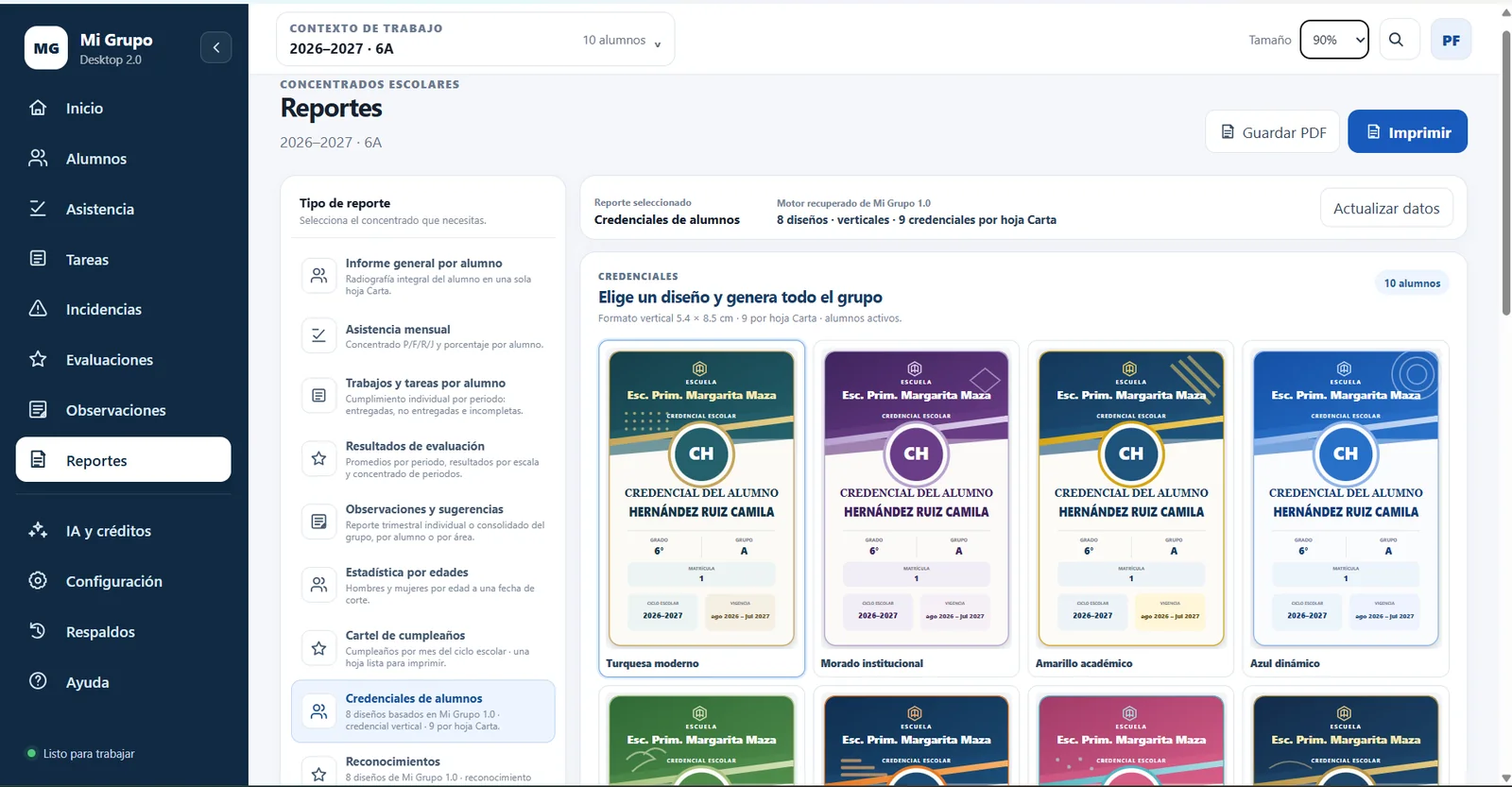This screenshot has width=1512, height=787.
Task: Click the Observaciones note icon
Action: click(38, 409)
